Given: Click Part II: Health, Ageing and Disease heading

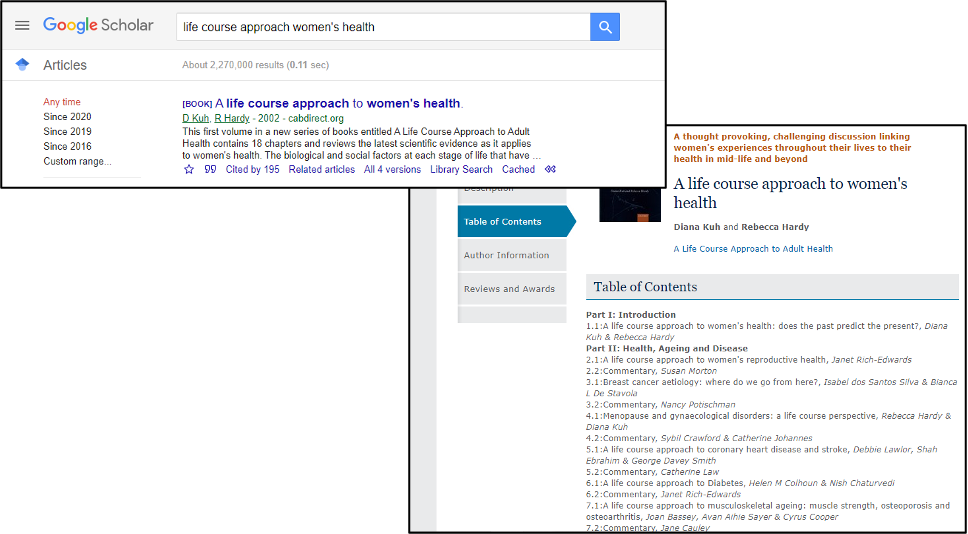Looking at the screenshot, I should click(x=667, y=349).
